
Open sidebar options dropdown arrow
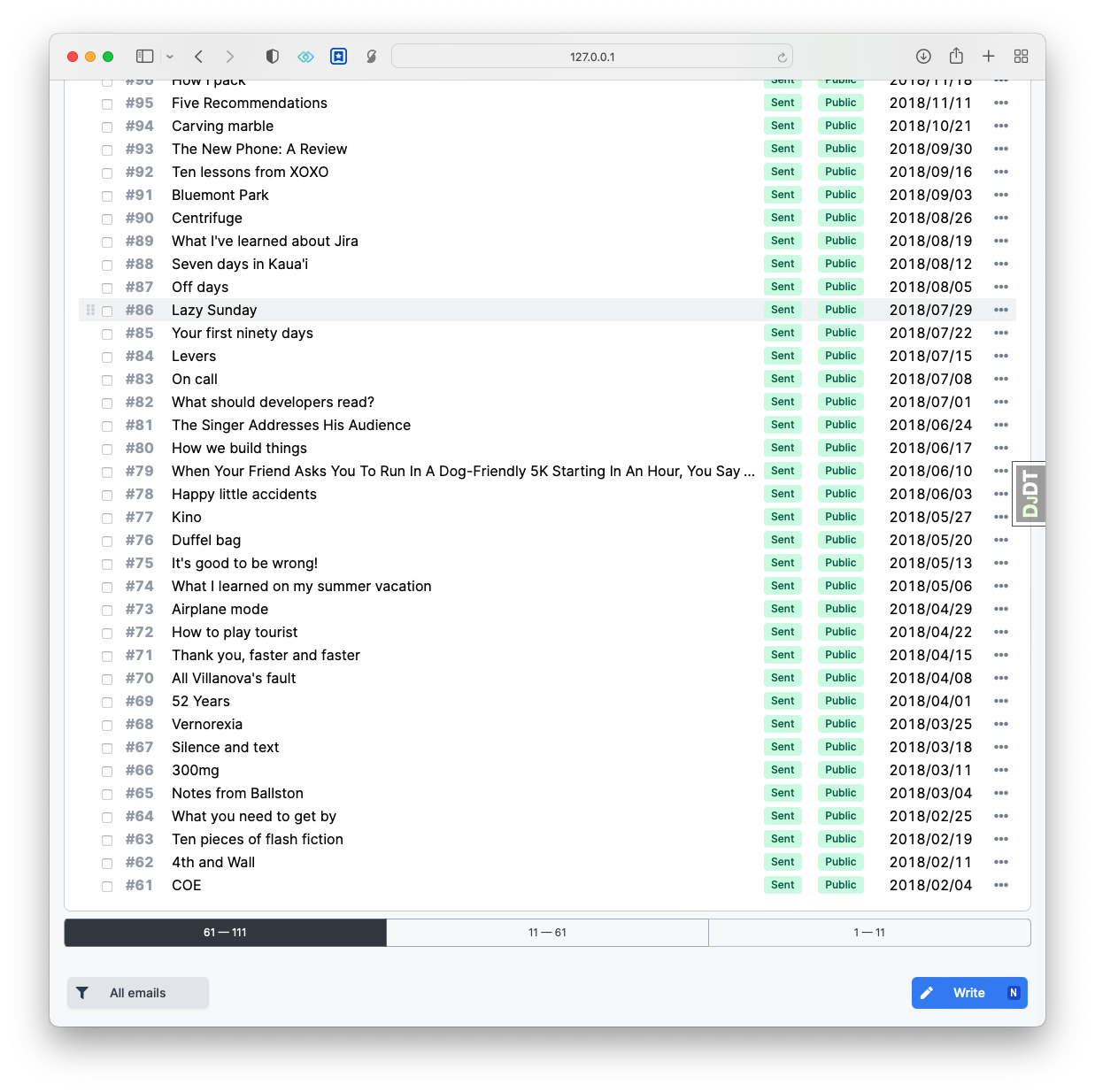pyautogui.click(x=170, y=57)
